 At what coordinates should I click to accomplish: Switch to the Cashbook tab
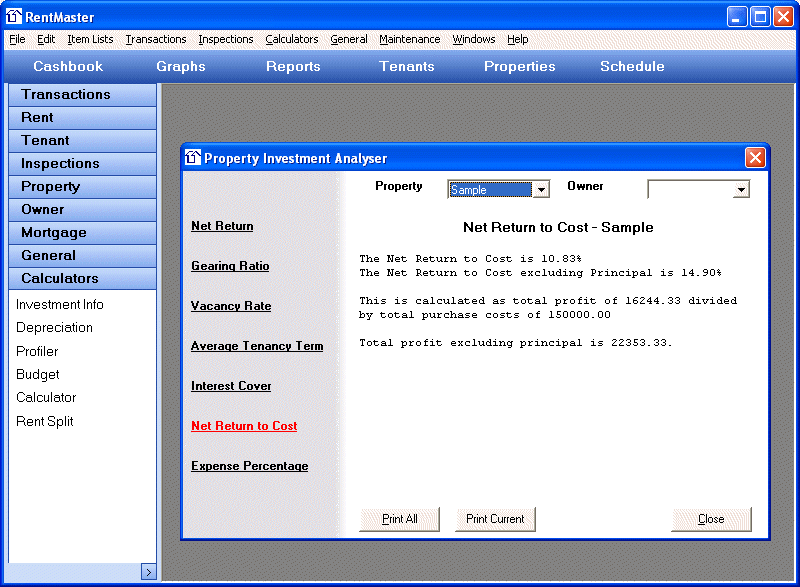pos(68,66)
